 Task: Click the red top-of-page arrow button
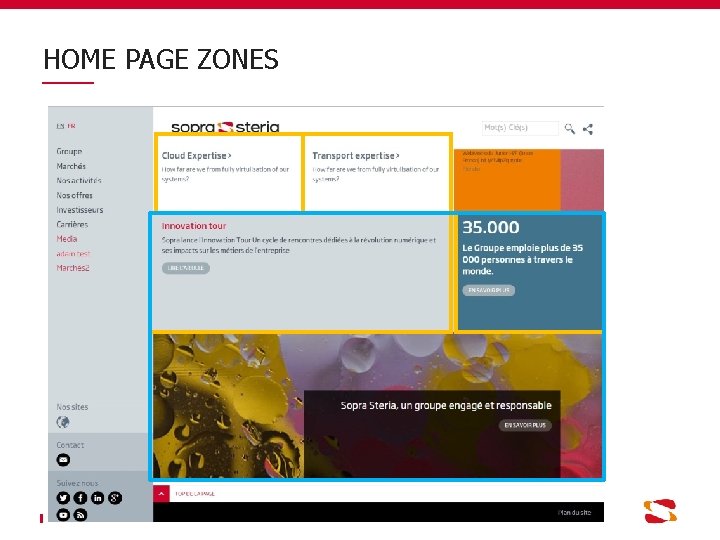(x=161, y=494)
